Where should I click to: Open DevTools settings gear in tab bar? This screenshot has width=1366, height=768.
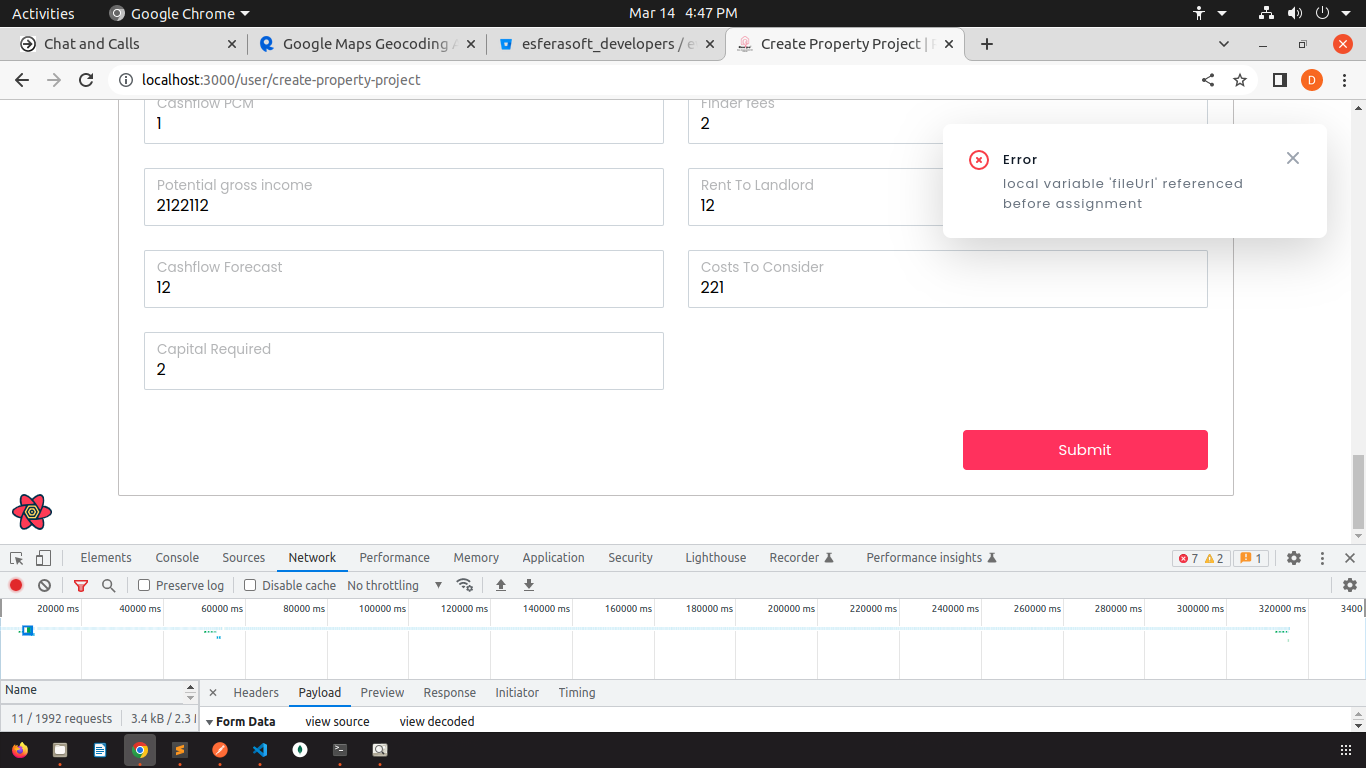coord(1294,558)
